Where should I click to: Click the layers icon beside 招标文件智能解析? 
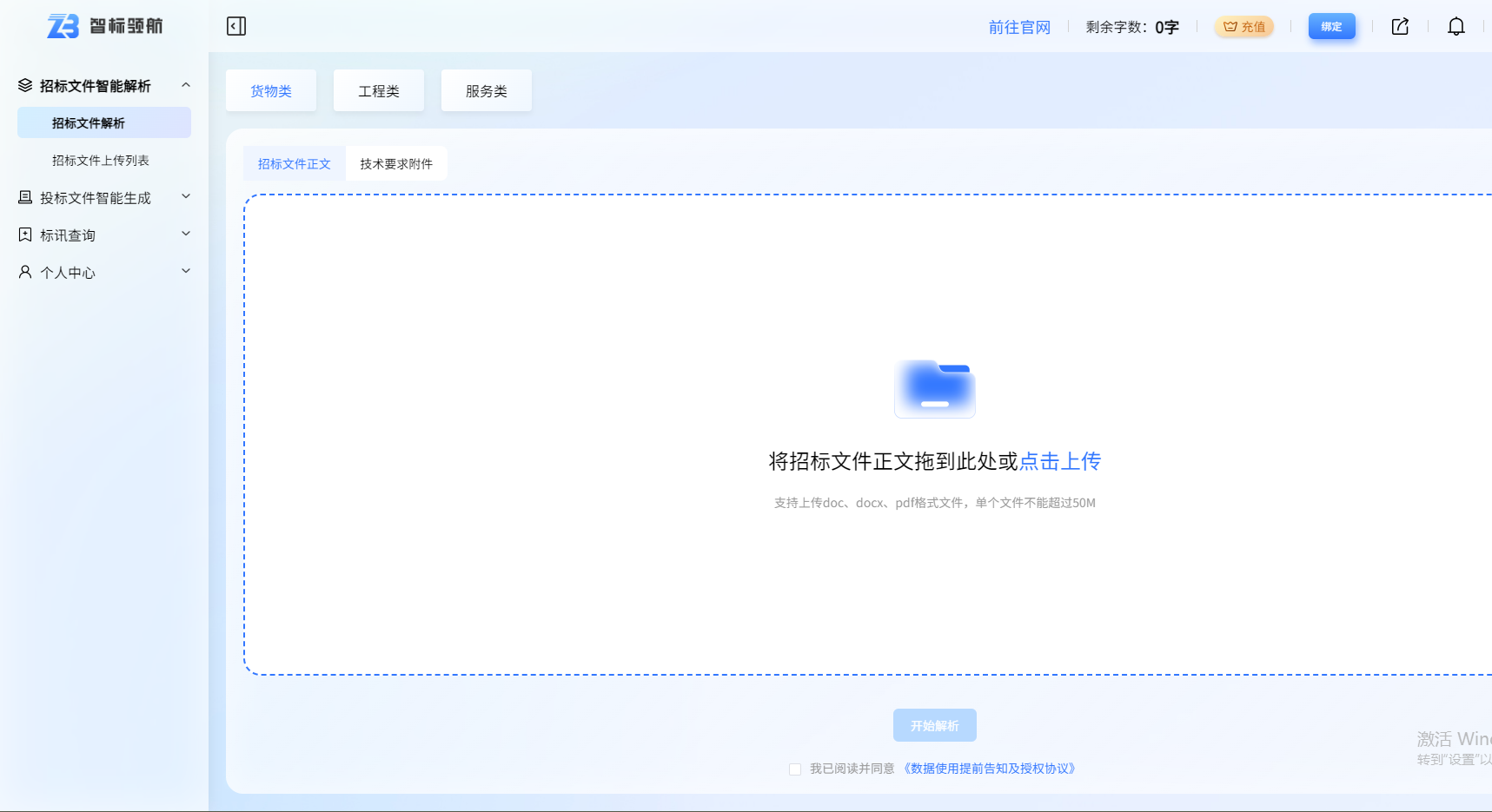tap(25, 85)
